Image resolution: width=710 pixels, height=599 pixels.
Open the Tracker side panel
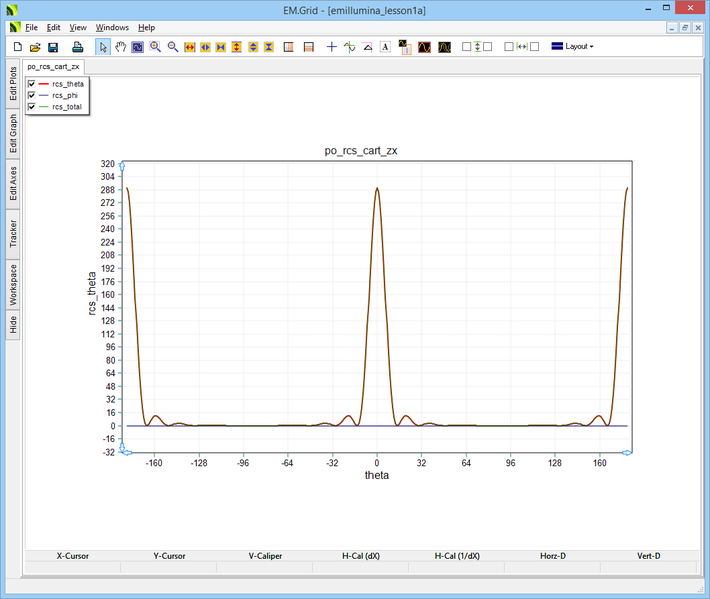[x=13, y=235]
